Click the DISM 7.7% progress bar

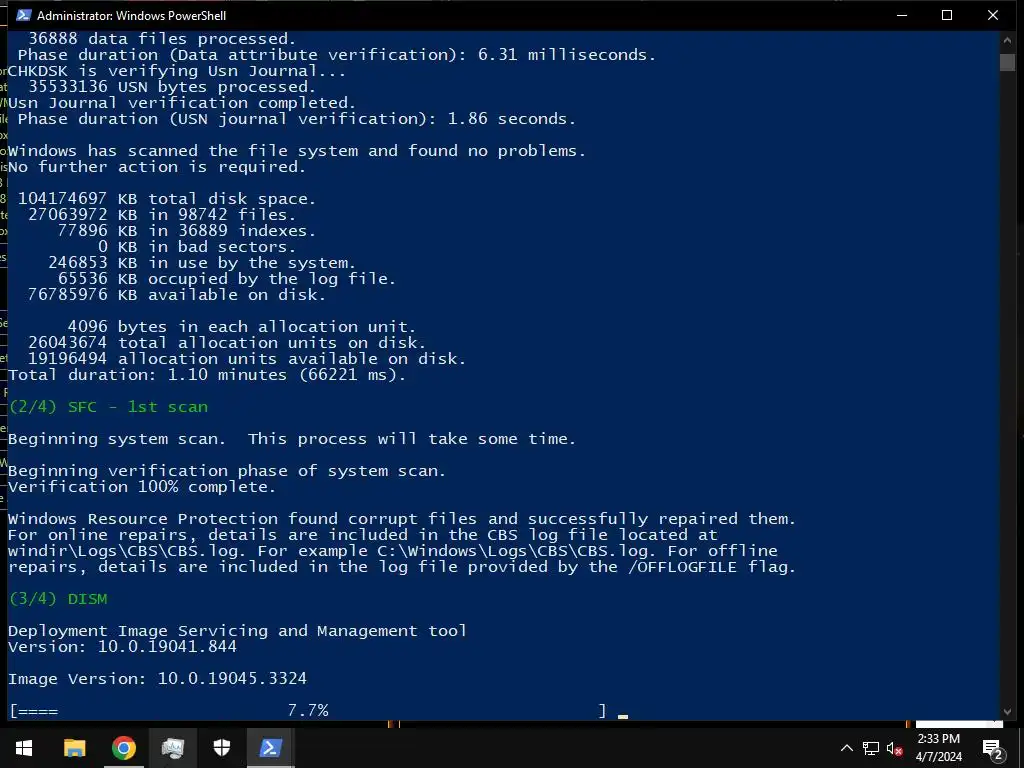coord(308,711)
